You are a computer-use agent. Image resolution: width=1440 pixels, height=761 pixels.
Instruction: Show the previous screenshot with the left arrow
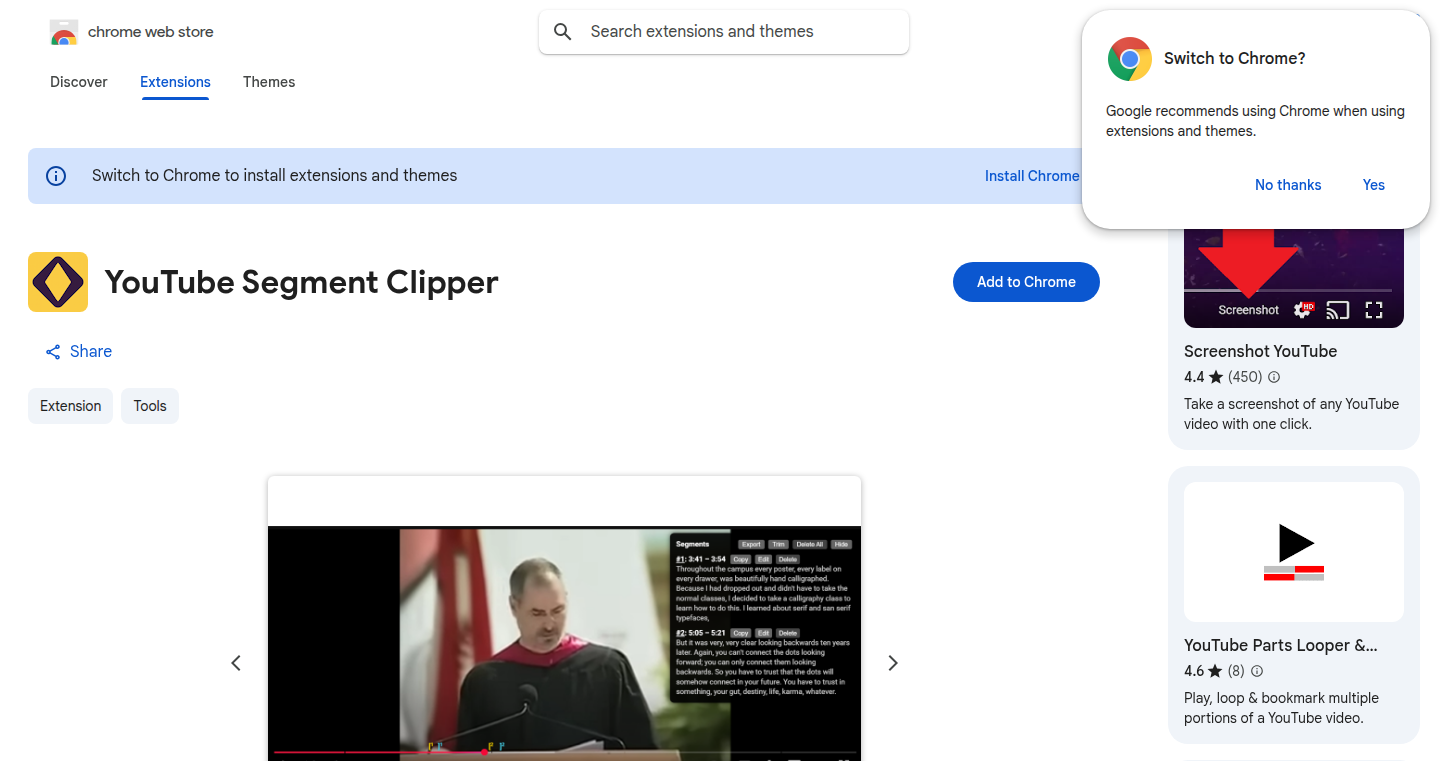click(236, 663)
